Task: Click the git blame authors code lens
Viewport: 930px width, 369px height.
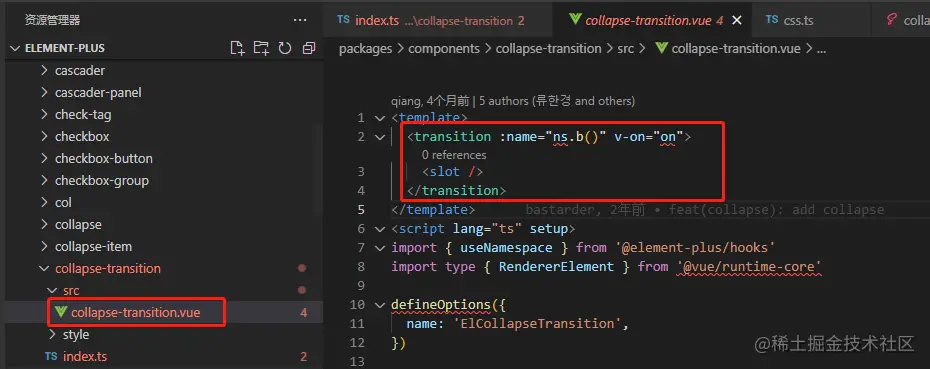Action: 513,101
